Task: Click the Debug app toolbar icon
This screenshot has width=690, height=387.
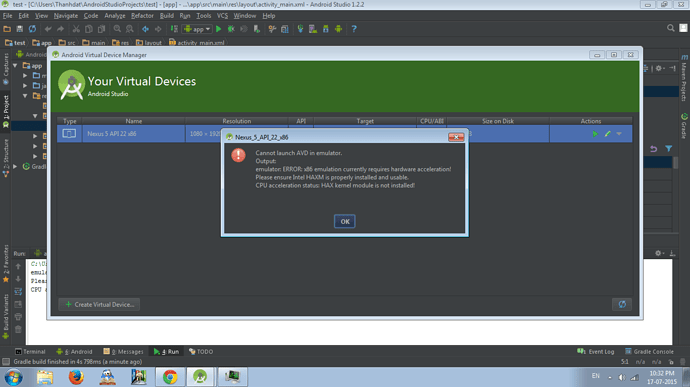Action: coord(231,29)
